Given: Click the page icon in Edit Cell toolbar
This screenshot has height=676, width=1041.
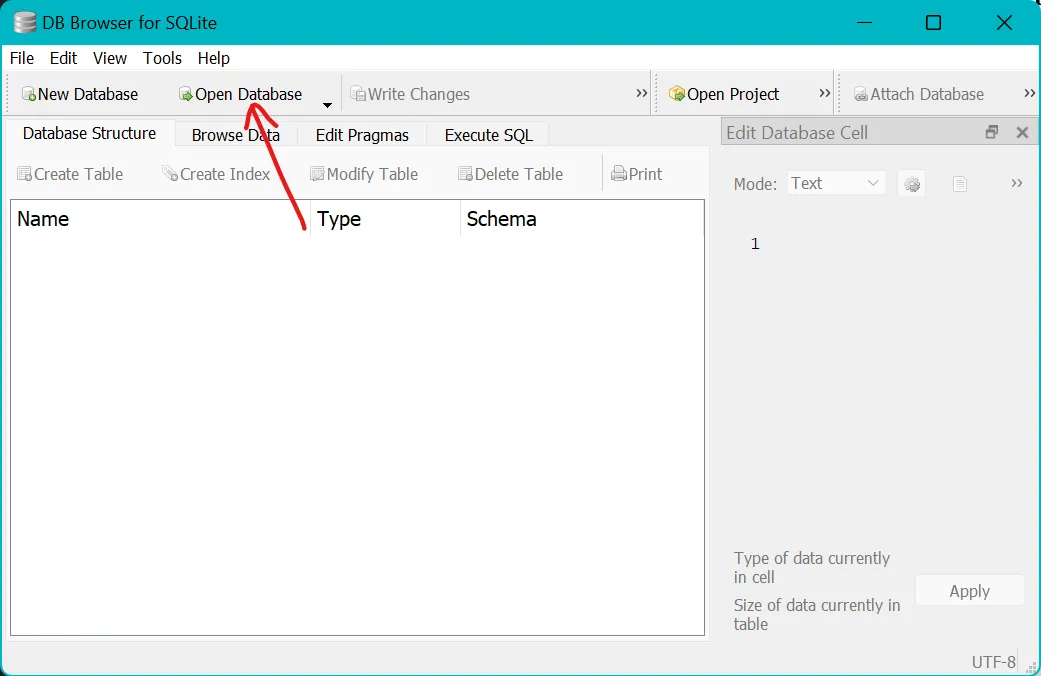Looking at the screenshot, I should (959, 184).
